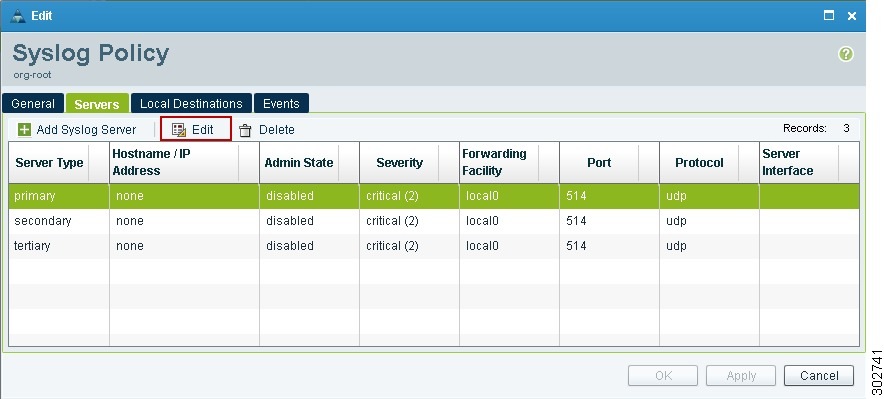This screenshot has width=884, height=399.
Task: Click 'udp' protocol in secondary row
Action: coord(676,221)
